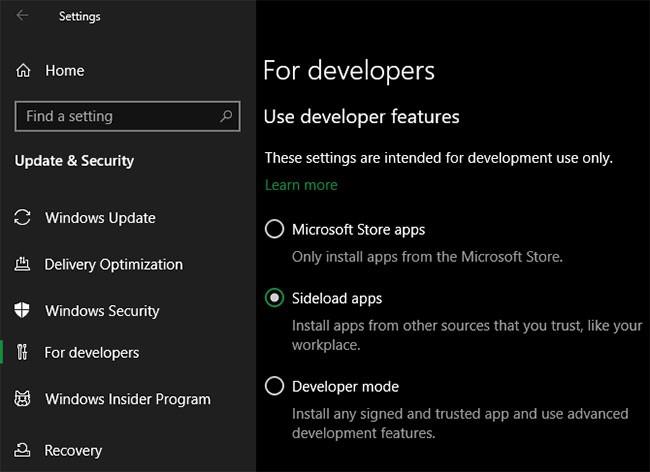
Task: Click the Delivery Optimization icon
Action: pos(23,265)
